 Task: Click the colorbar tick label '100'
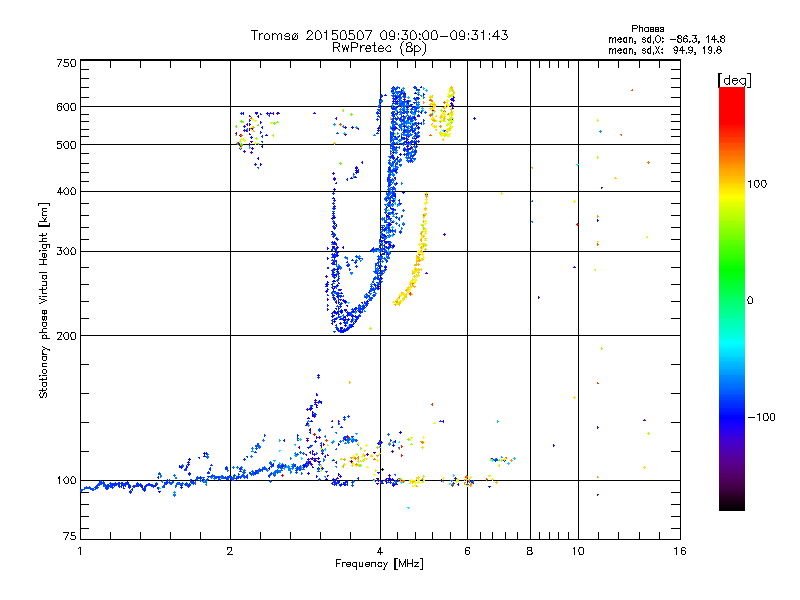(757, 184)
